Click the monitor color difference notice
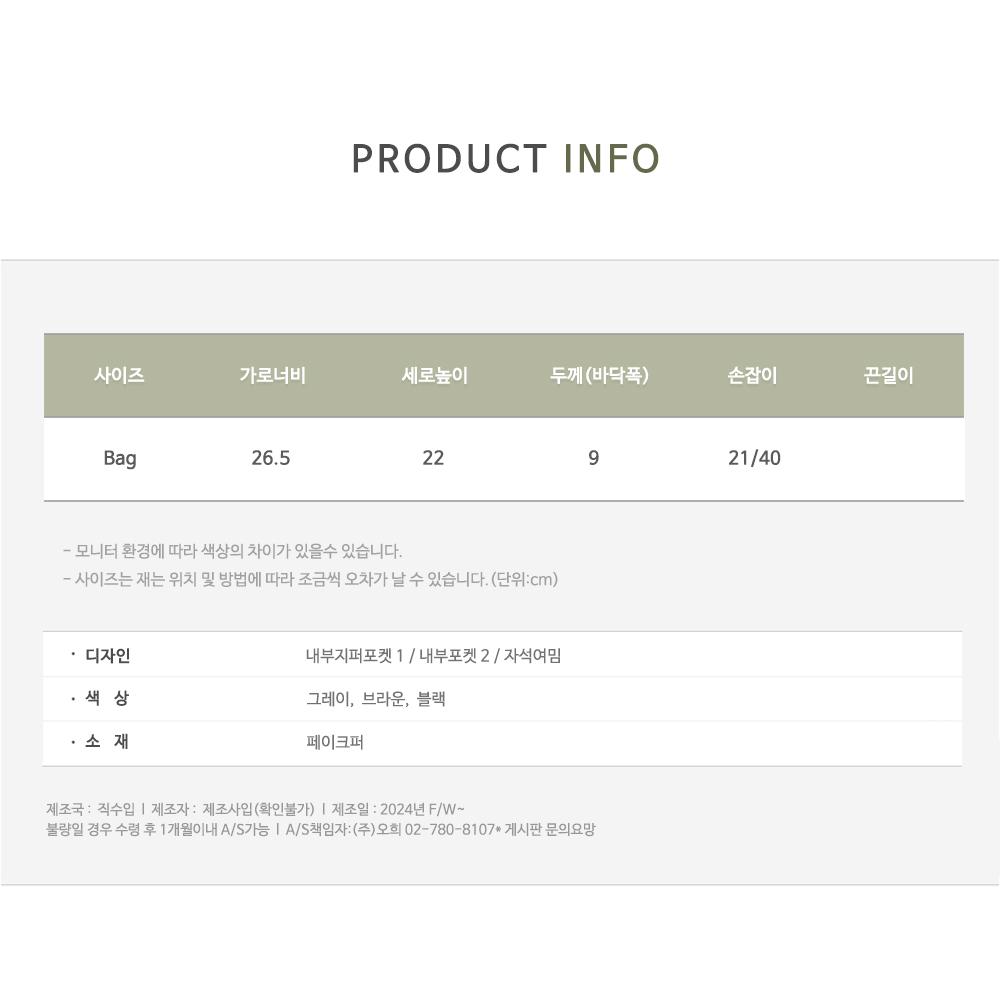Viewport: 1000px width, 984px height. tap(232, 551)
